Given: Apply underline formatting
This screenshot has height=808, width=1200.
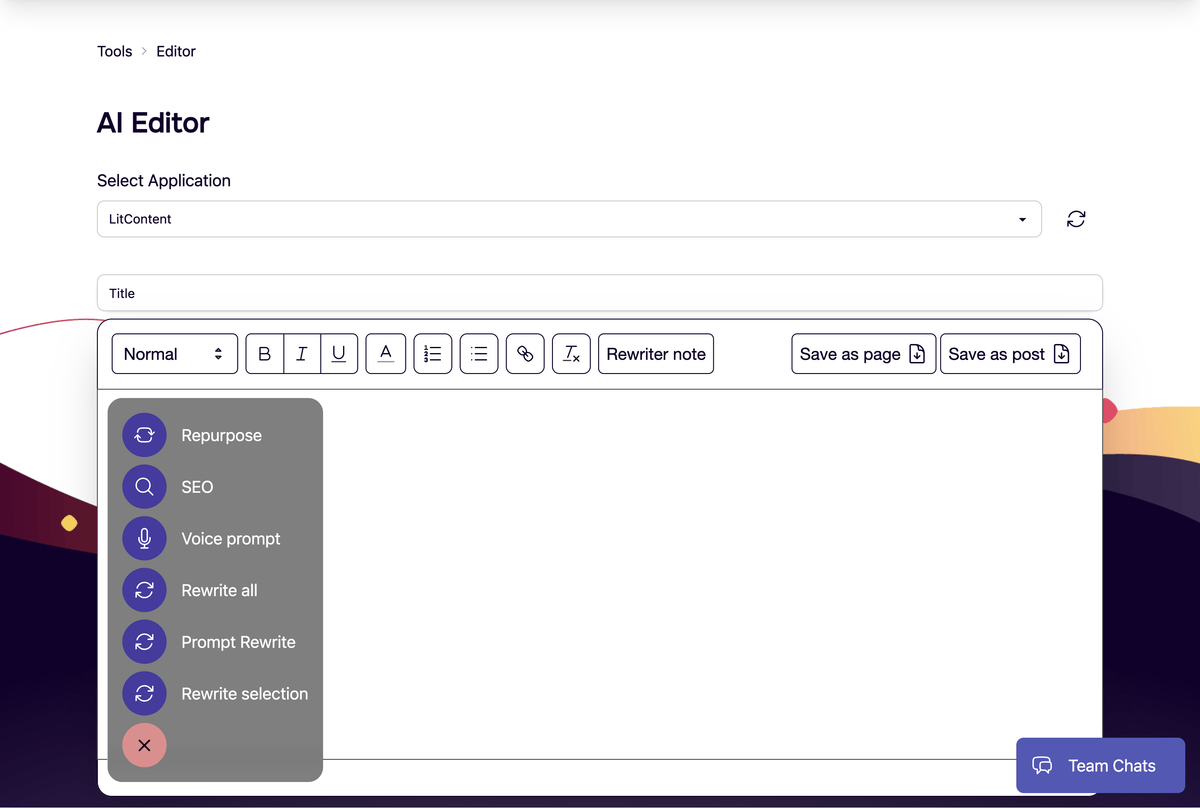Looking at the screenshot, I should pyautogui.click(x=338, y=353).
